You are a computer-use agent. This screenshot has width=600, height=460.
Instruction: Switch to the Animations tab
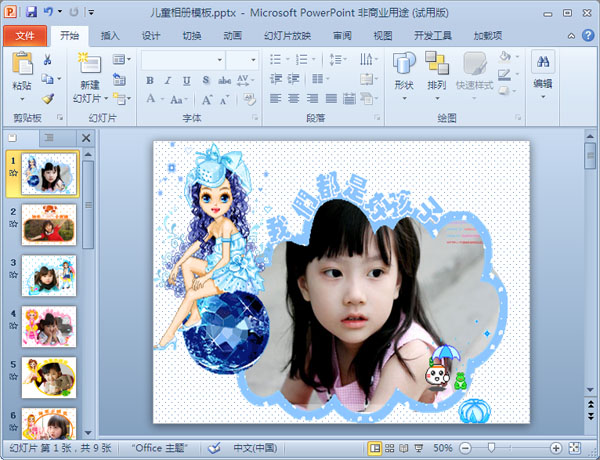(233, 36)
